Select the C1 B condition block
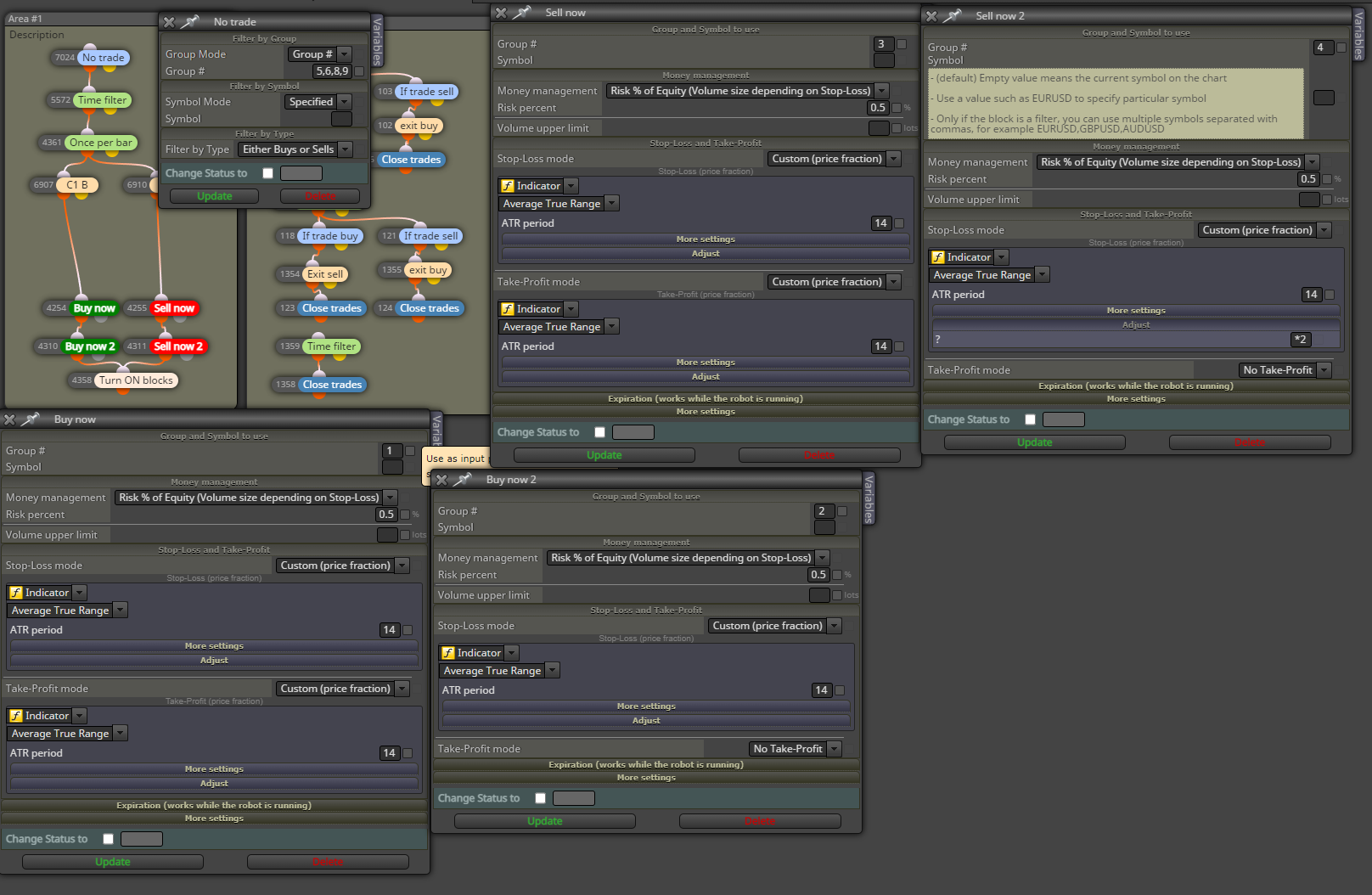Screen dimensions: 1372x895 coord(77,184)
